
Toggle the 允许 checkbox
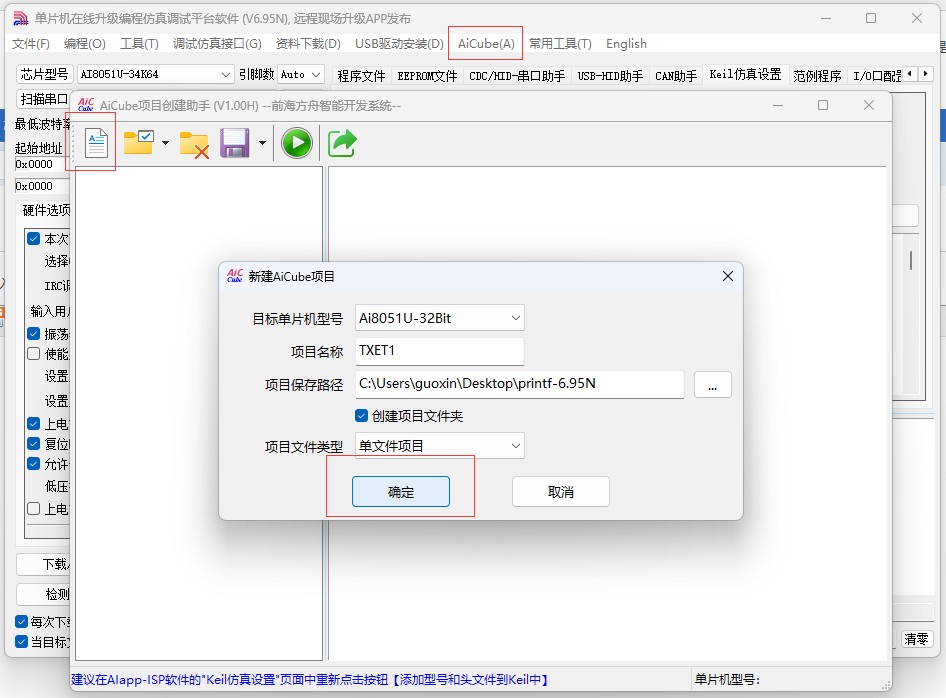[x=34, y=463]
